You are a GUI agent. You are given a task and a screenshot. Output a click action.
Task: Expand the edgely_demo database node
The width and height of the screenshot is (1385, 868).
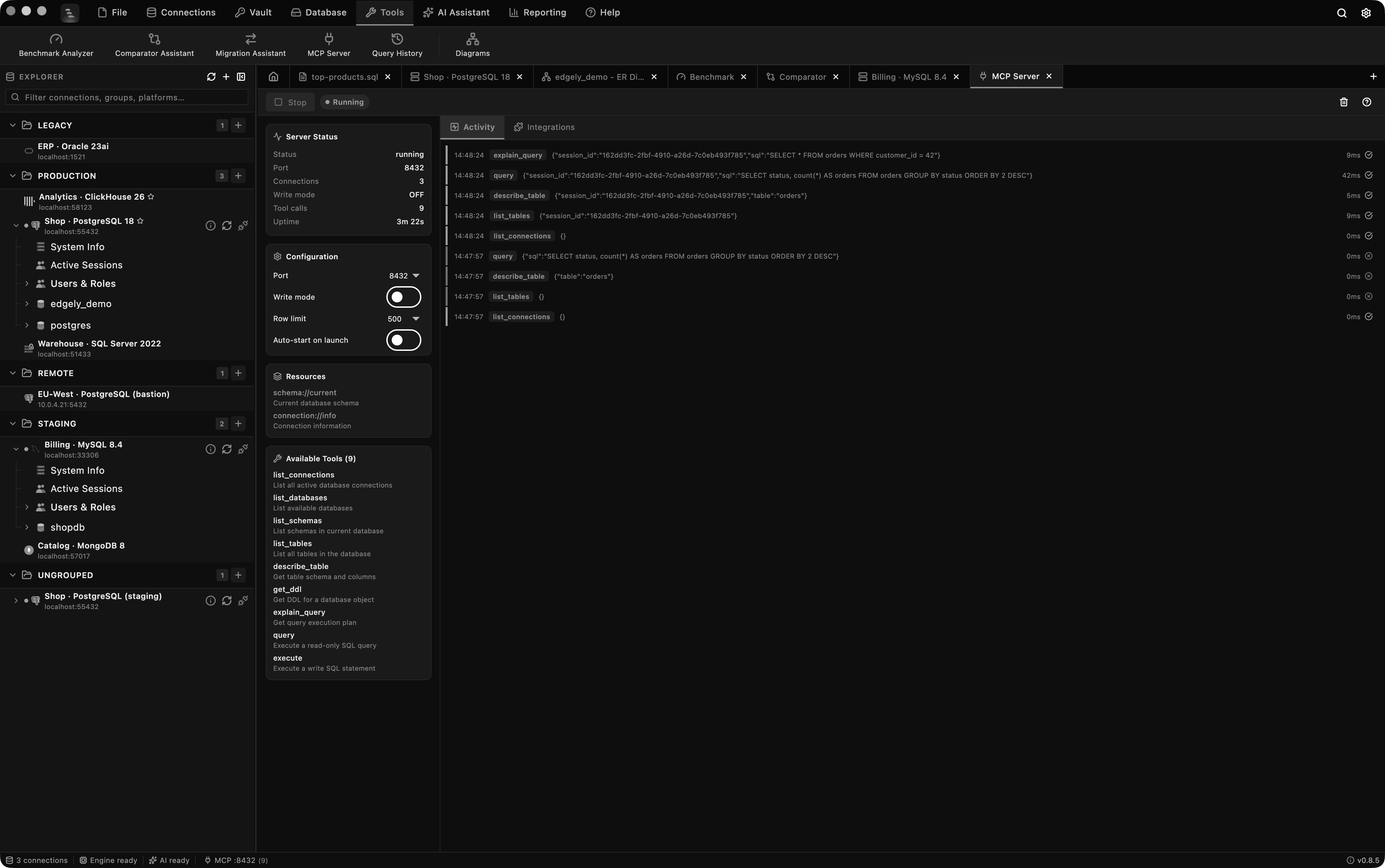coord(26,304)
